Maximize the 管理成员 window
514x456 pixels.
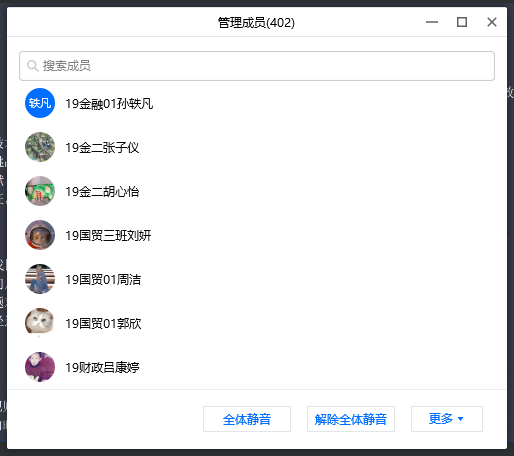[x=462, y=22]
